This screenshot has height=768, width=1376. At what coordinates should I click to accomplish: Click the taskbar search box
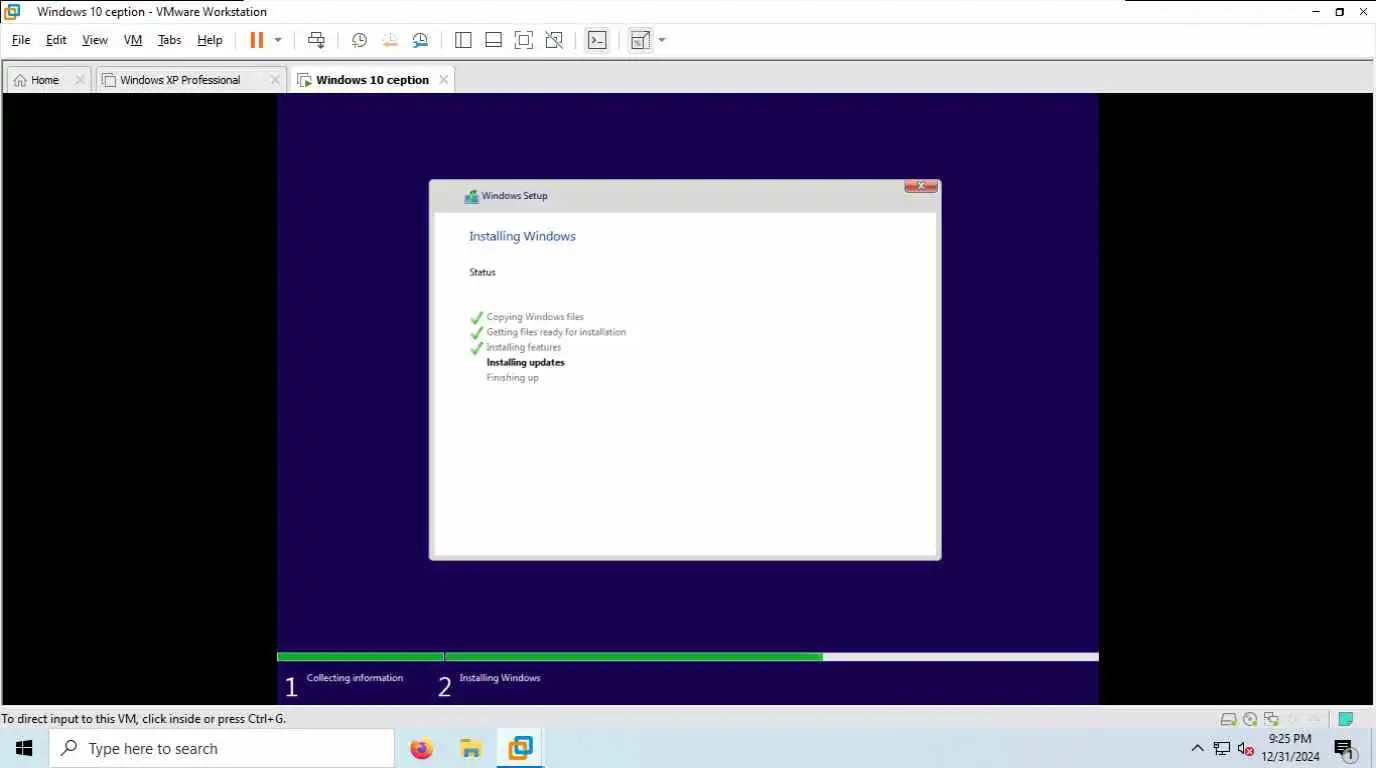[x=221, y=748]
